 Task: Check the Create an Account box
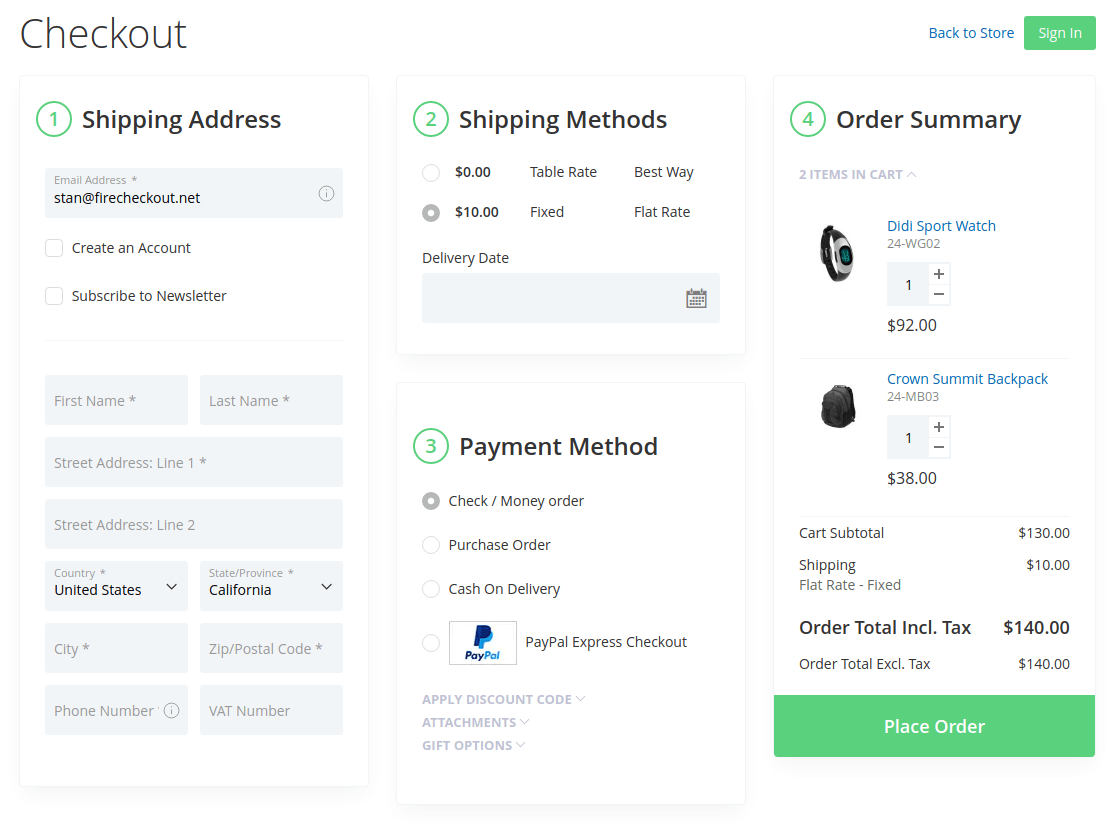[54, 248]
